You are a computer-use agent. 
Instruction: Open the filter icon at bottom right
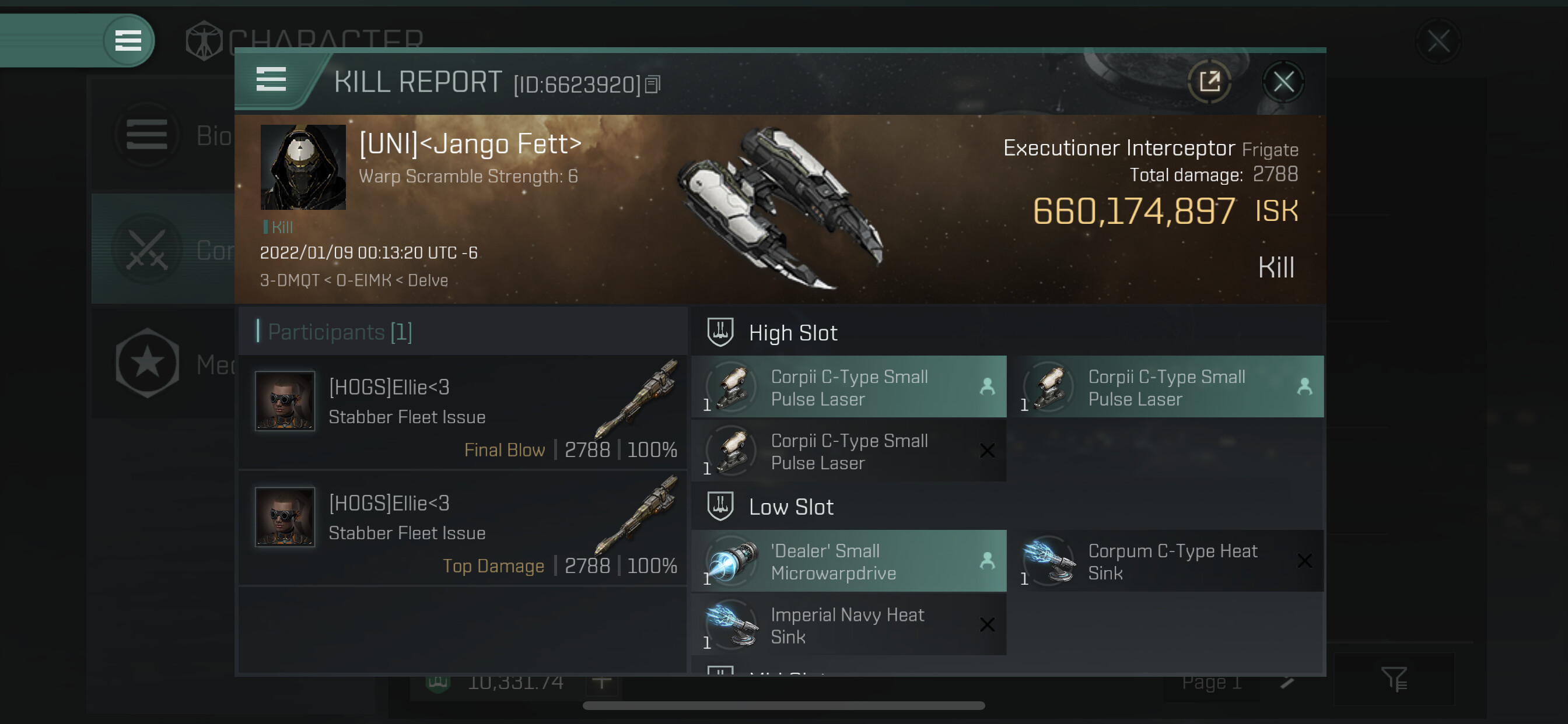pyautogui.click(x=1394, y=680)
